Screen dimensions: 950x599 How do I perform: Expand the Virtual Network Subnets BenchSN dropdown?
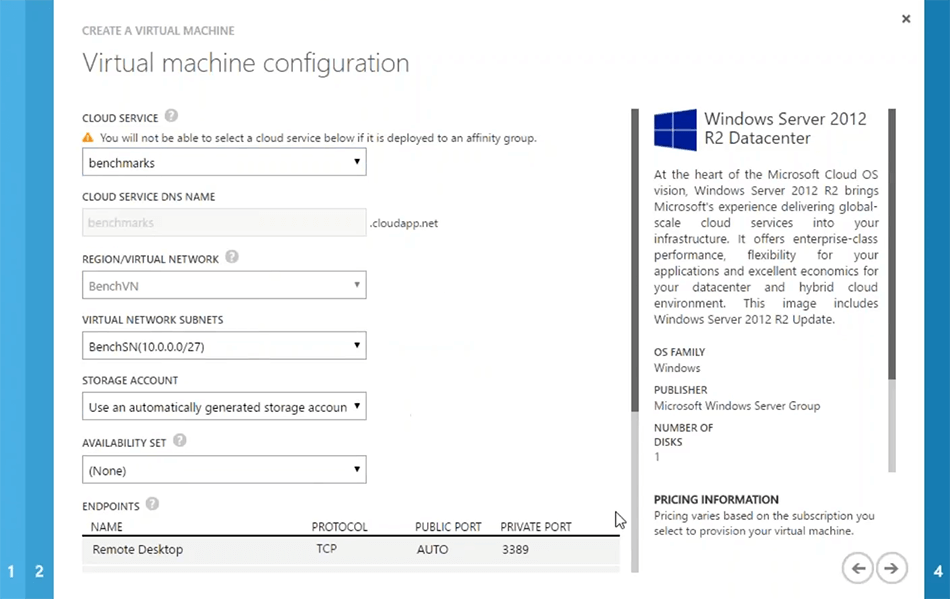(x=224, y=346)
